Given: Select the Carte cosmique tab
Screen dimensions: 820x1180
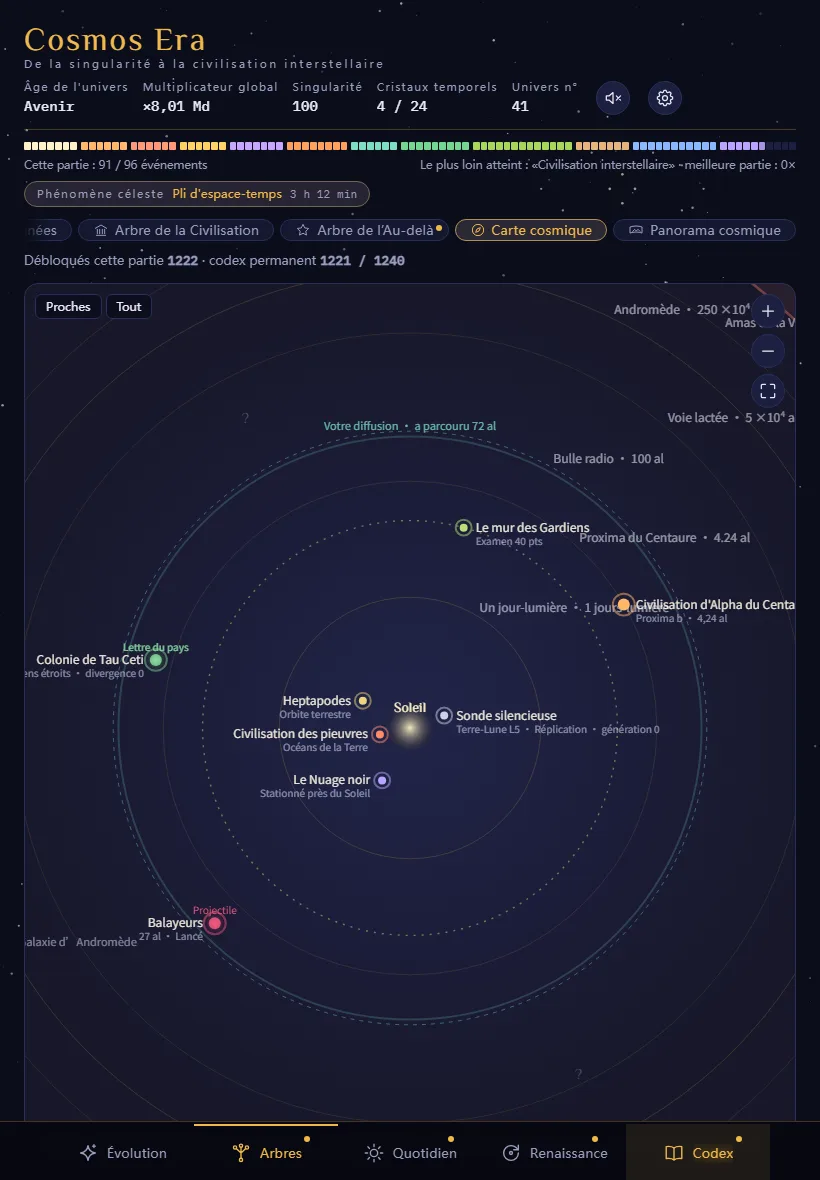Looking at the screenshot, I should coord(531,230).
